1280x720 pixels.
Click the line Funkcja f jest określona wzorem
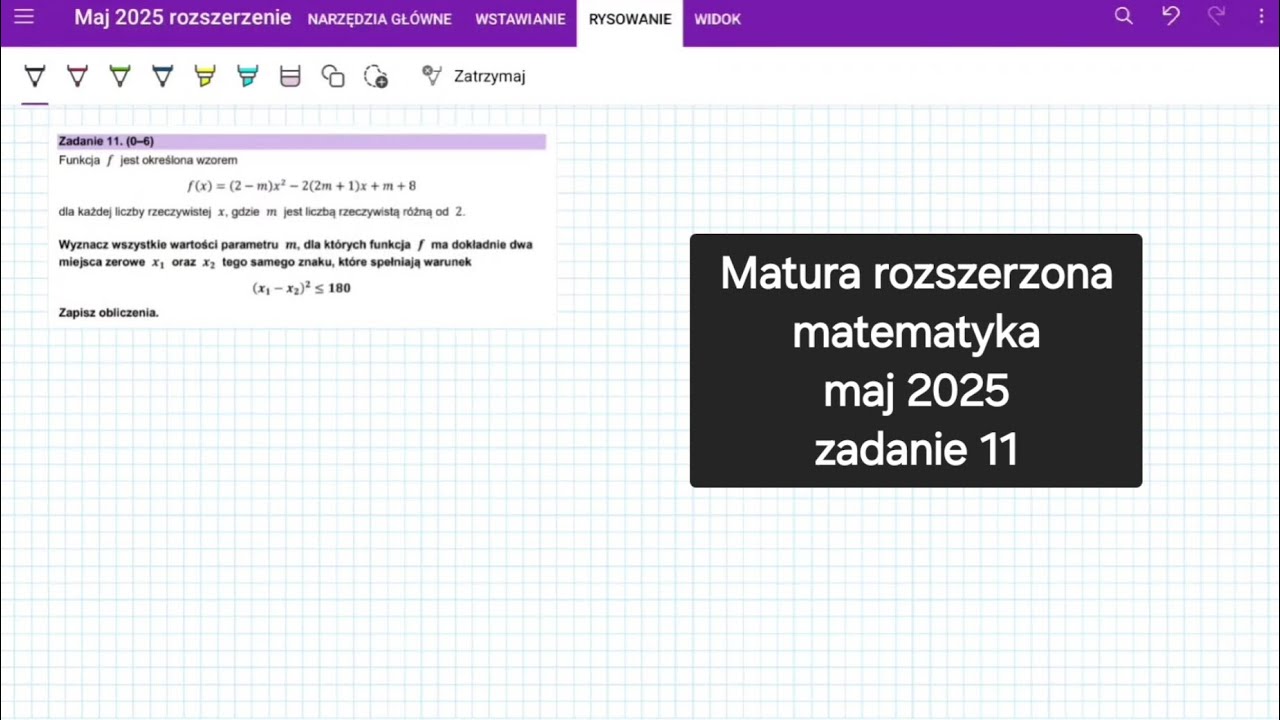[x=148, y=160]
